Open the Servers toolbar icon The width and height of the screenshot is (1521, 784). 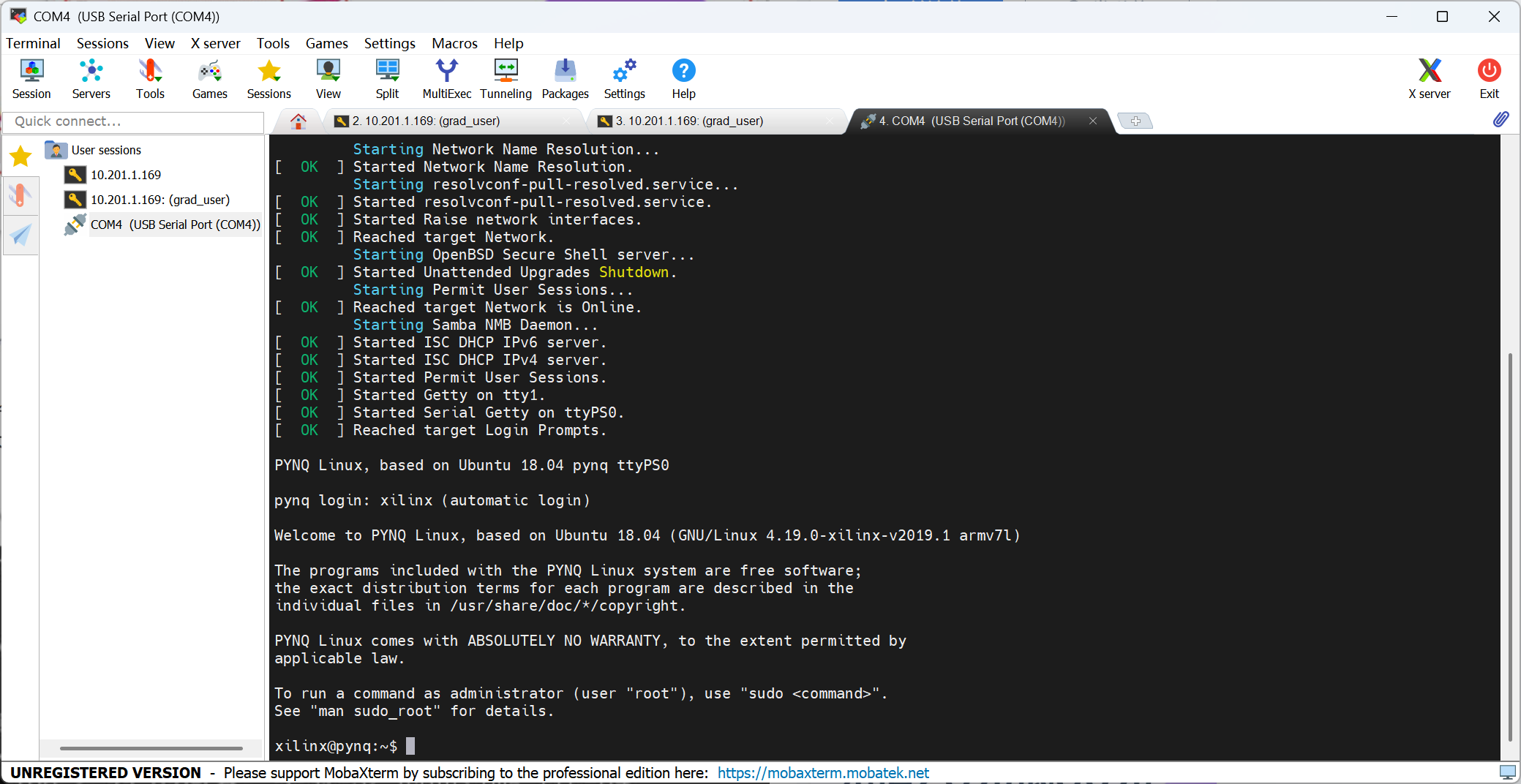[x=91, y=79]
